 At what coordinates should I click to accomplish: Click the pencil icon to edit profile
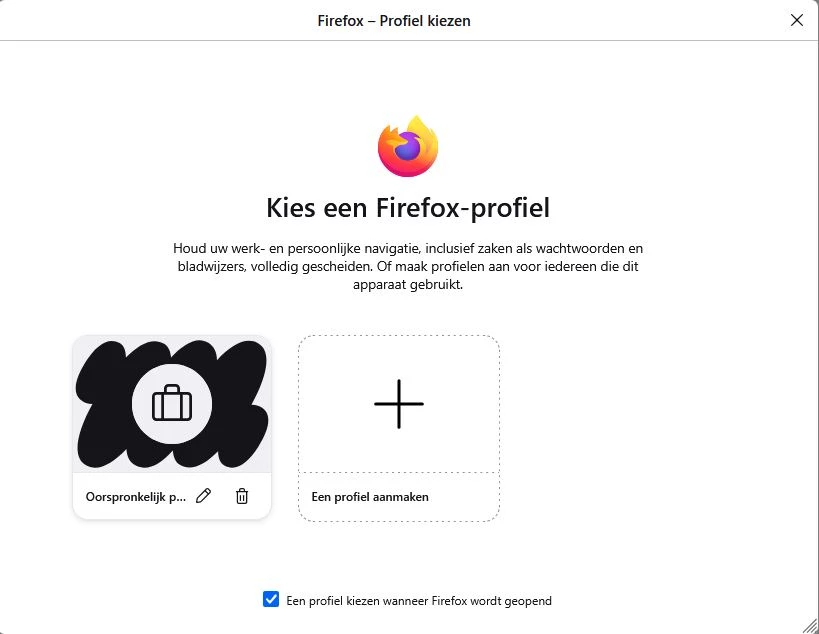204,496
